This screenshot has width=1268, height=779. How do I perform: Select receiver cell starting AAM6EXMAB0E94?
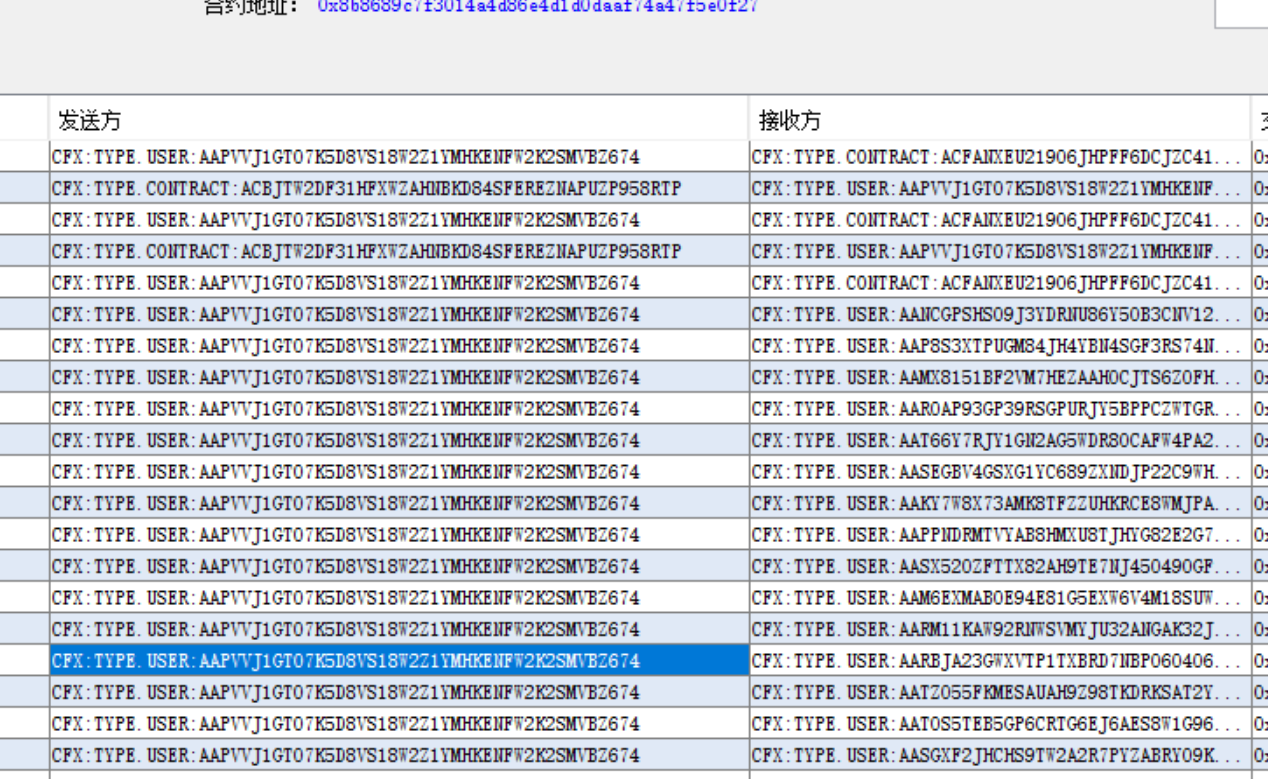click(1000, 598)
